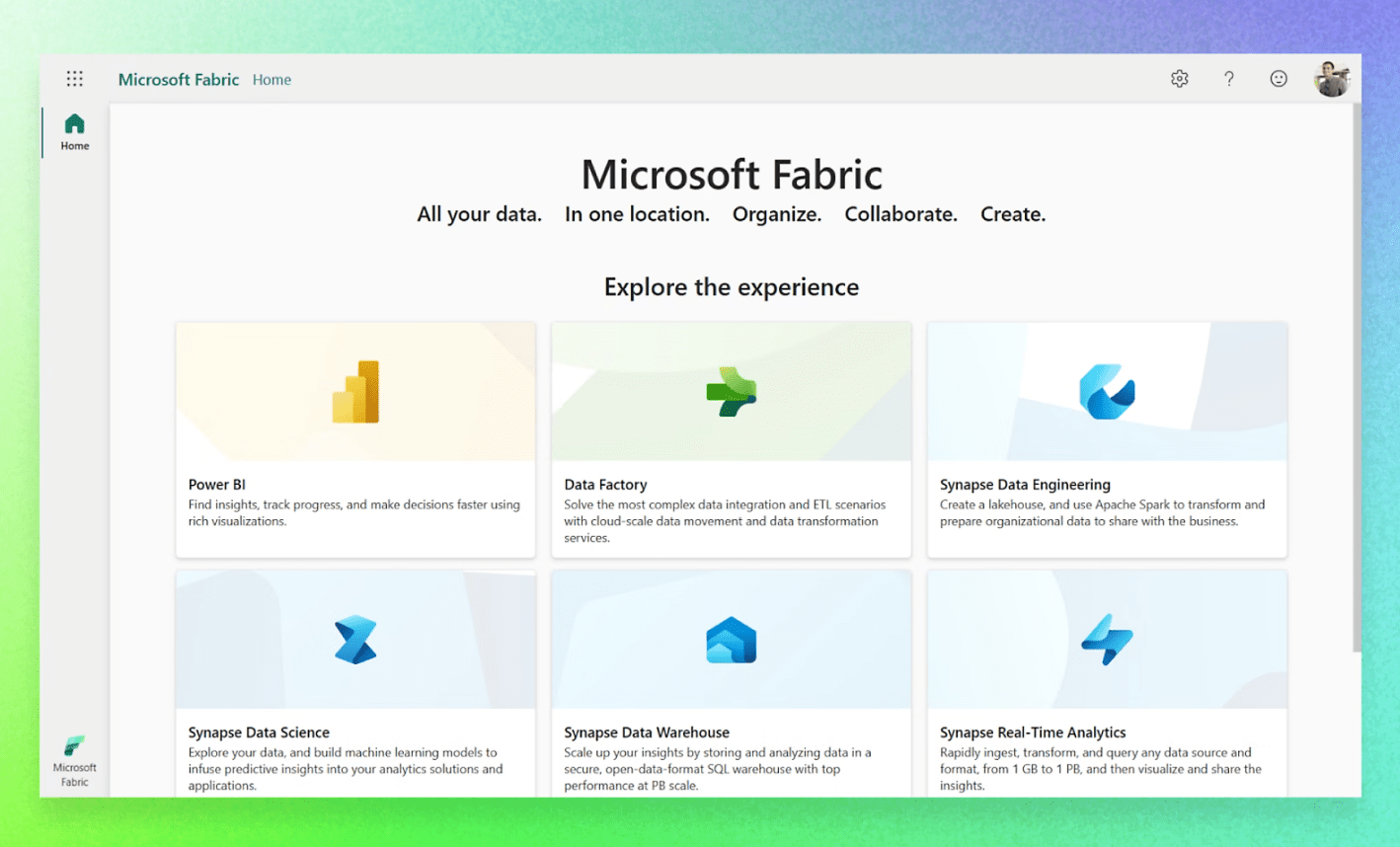Open the Synapse Data Science experience card
1400x847 pixels.
tap(355, 681)
